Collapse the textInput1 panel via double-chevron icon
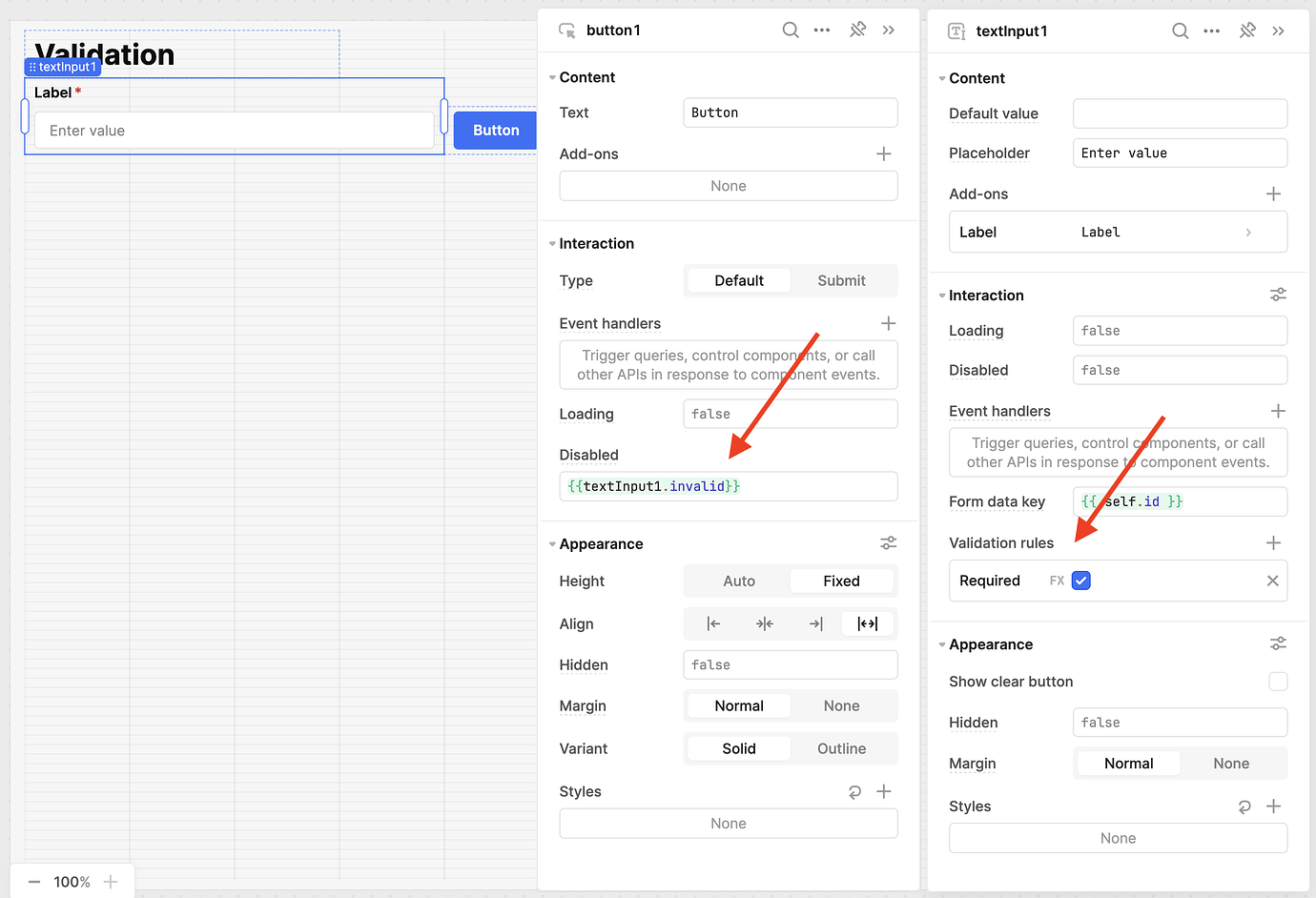Viewport: 1316px width, 898px height. [1279, 31]
